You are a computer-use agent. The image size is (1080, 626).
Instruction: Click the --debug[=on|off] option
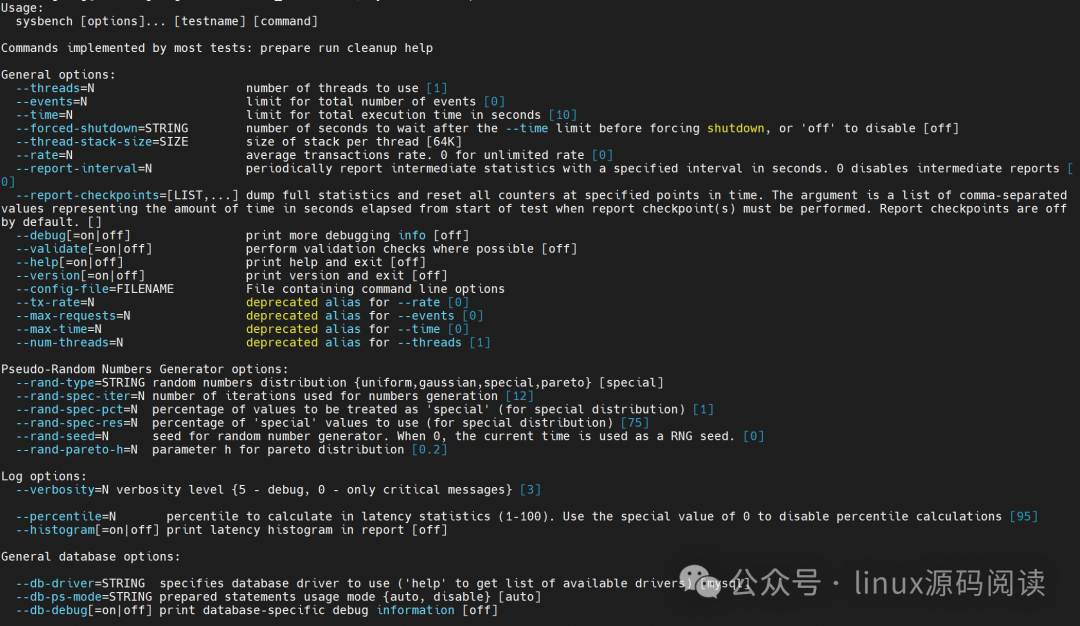point(73,236)
